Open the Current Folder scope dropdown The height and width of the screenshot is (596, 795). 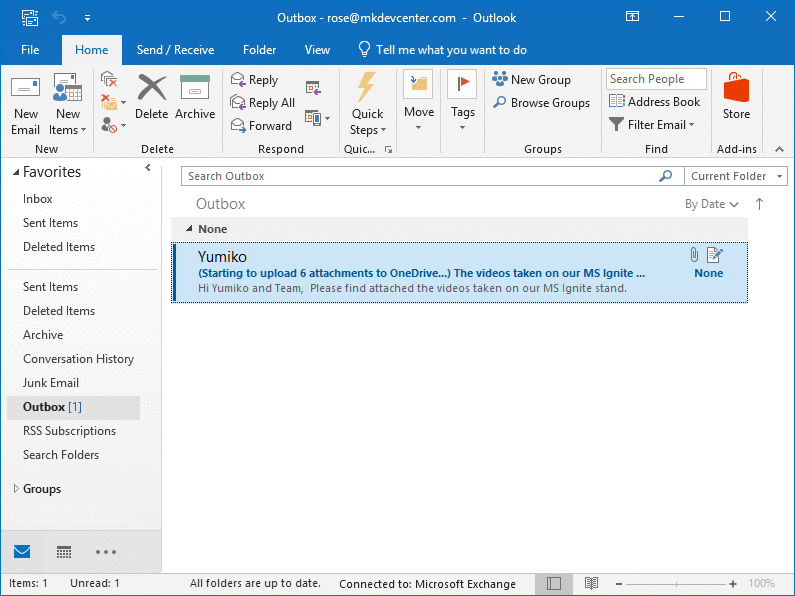click(736, 176)
